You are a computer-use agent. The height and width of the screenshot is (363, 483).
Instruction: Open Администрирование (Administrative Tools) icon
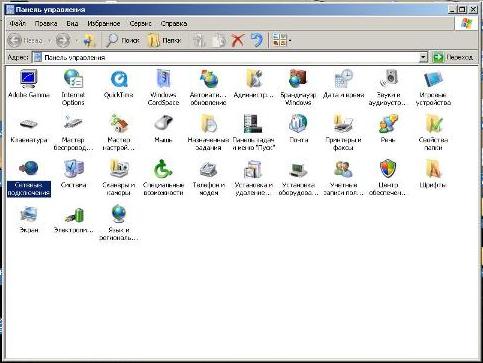pyautogui.click(x=254, y=79)
